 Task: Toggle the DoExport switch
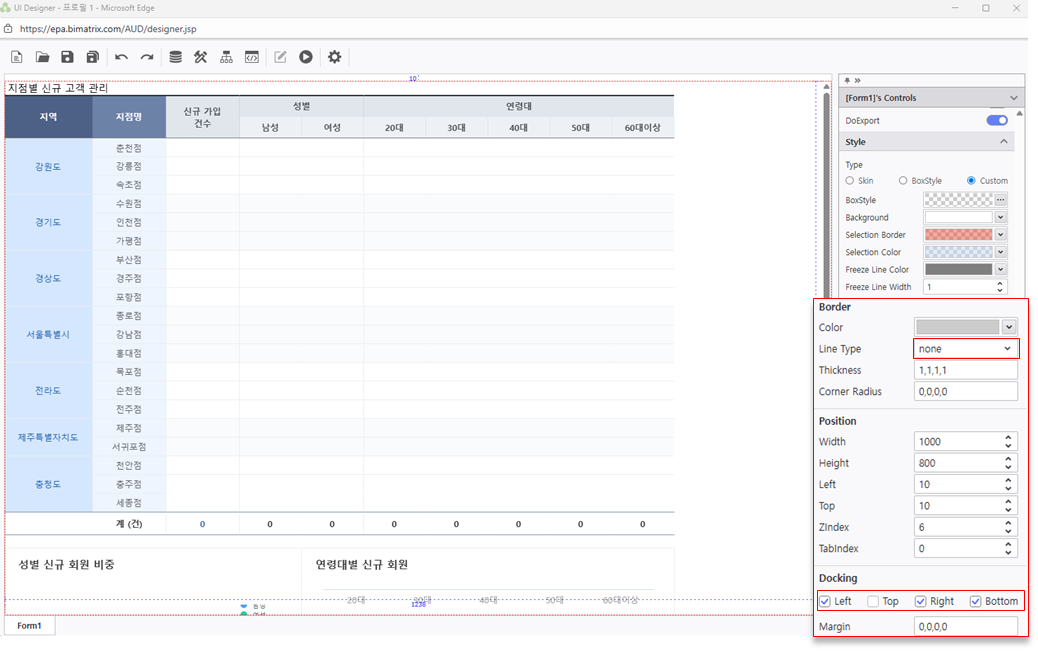click(x=996, y=120)
